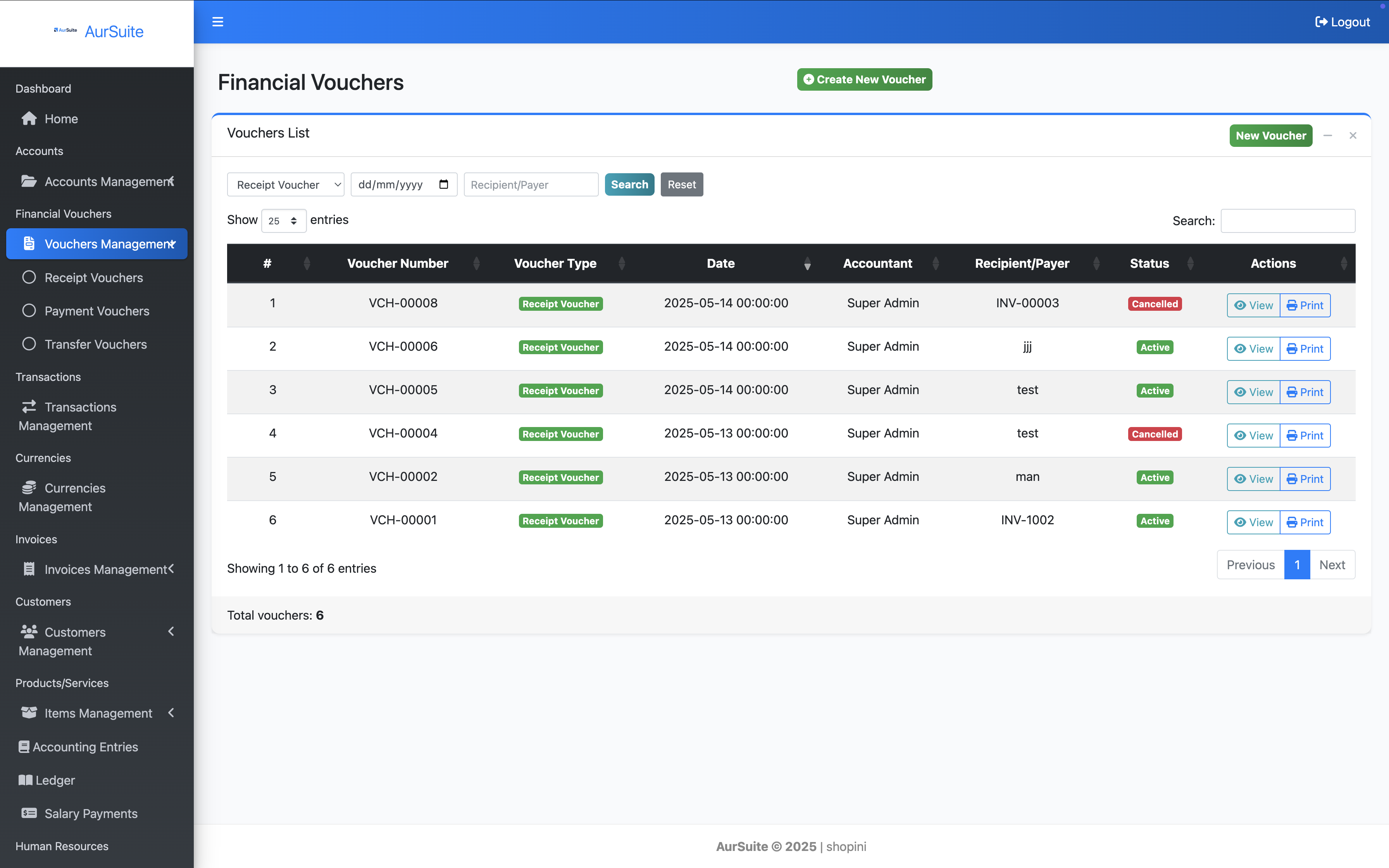Open Salary Payments in sidebar
The image size is (1389, 868).
[x=91, y=813]
